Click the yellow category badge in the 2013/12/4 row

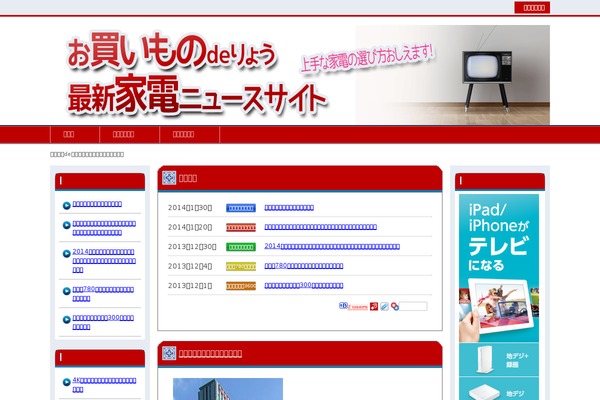coord(241,266)
